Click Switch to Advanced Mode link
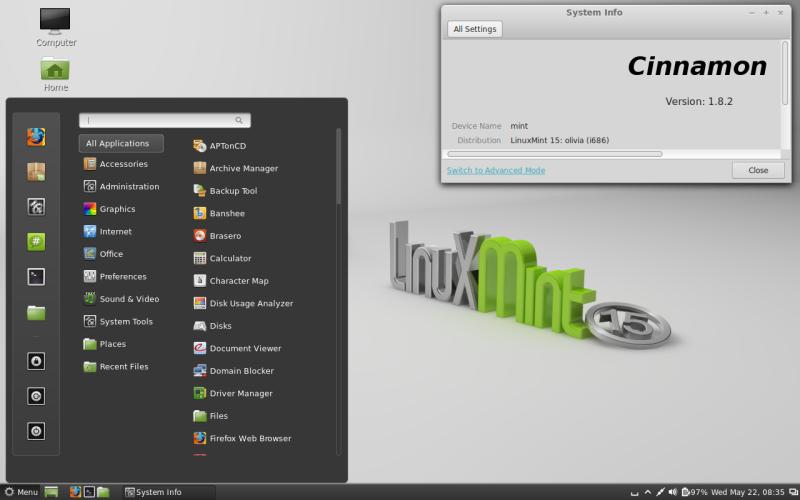This screenshot has height=500, width=800. pyautogui.click(x=496, y=170)
